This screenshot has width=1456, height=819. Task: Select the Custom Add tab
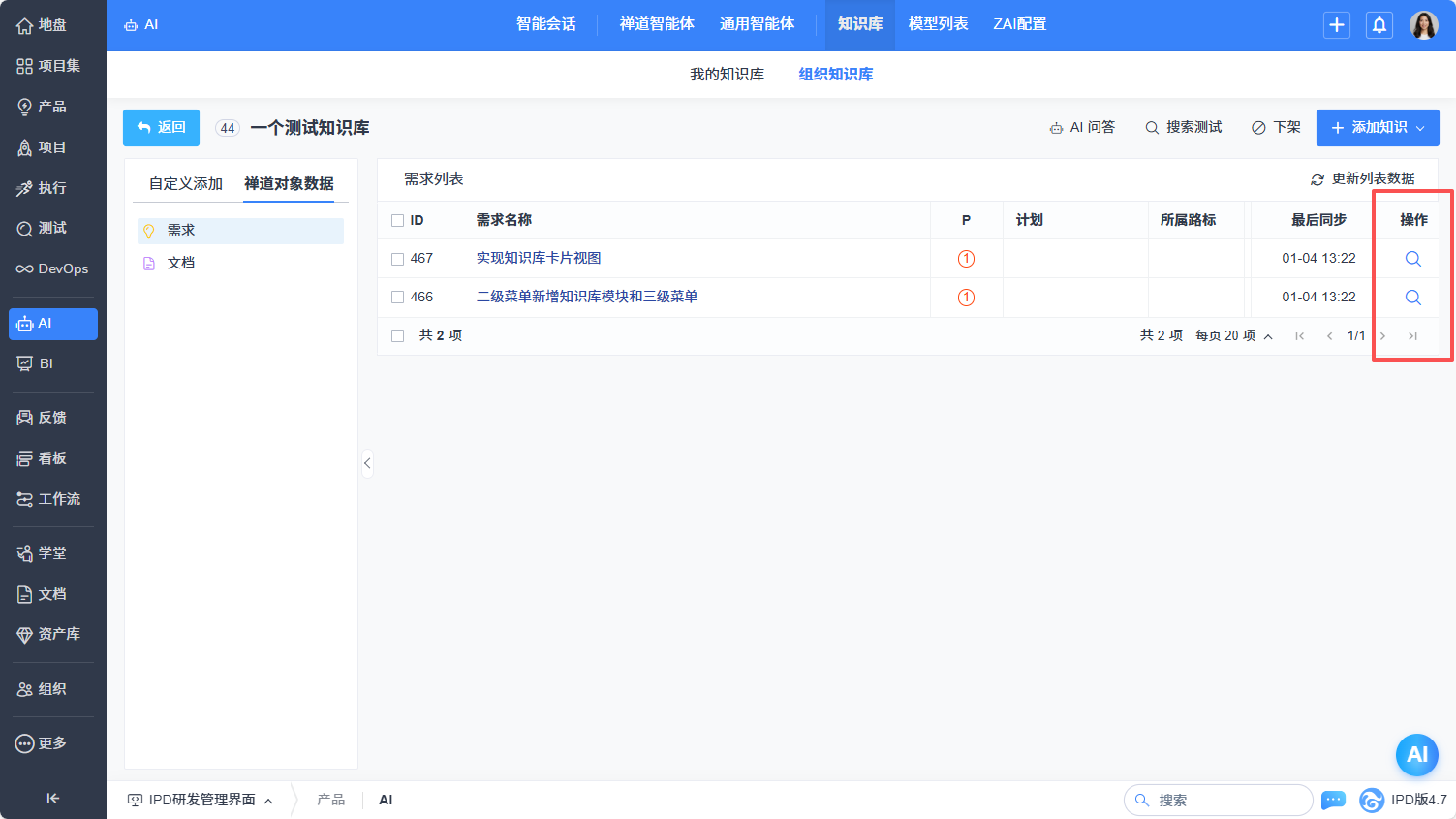(x=186, y=183)
